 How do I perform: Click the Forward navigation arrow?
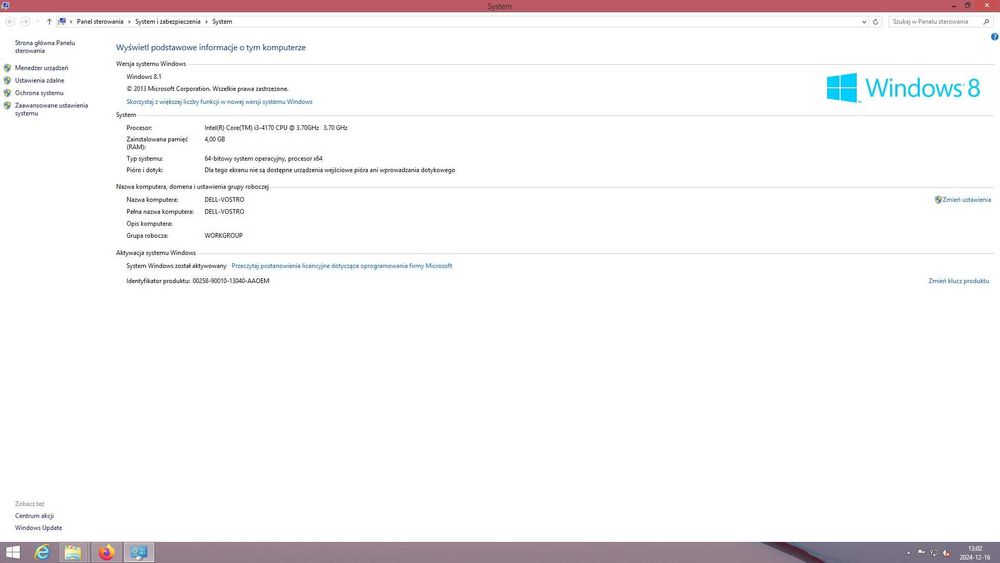(25, 22)
